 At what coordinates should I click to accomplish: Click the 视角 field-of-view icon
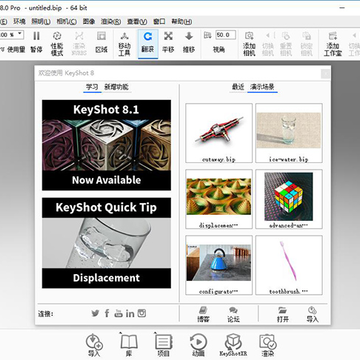[x=208, y=35]
